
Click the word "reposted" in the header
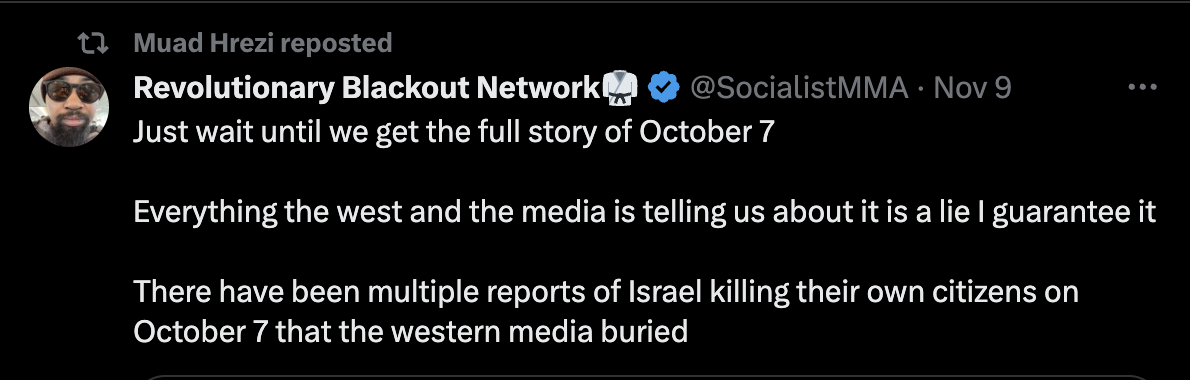(x=335, y=44)
